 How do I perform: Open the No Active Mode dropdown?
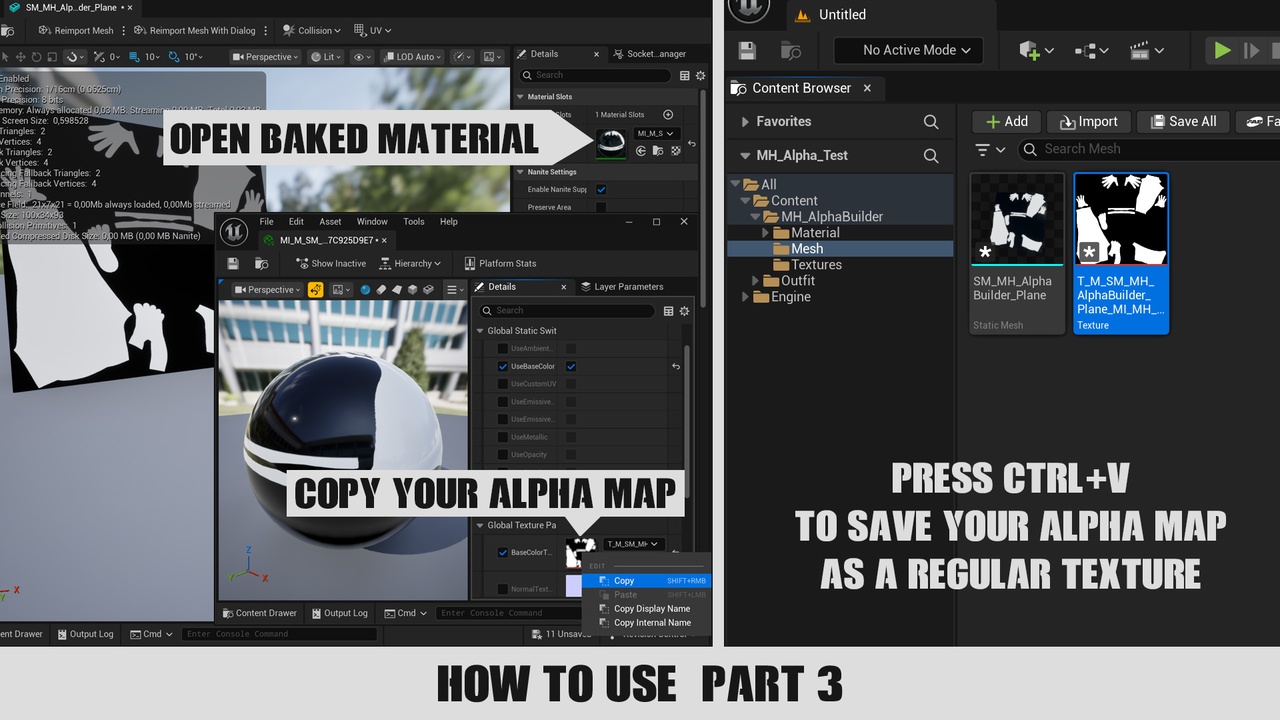908,50
